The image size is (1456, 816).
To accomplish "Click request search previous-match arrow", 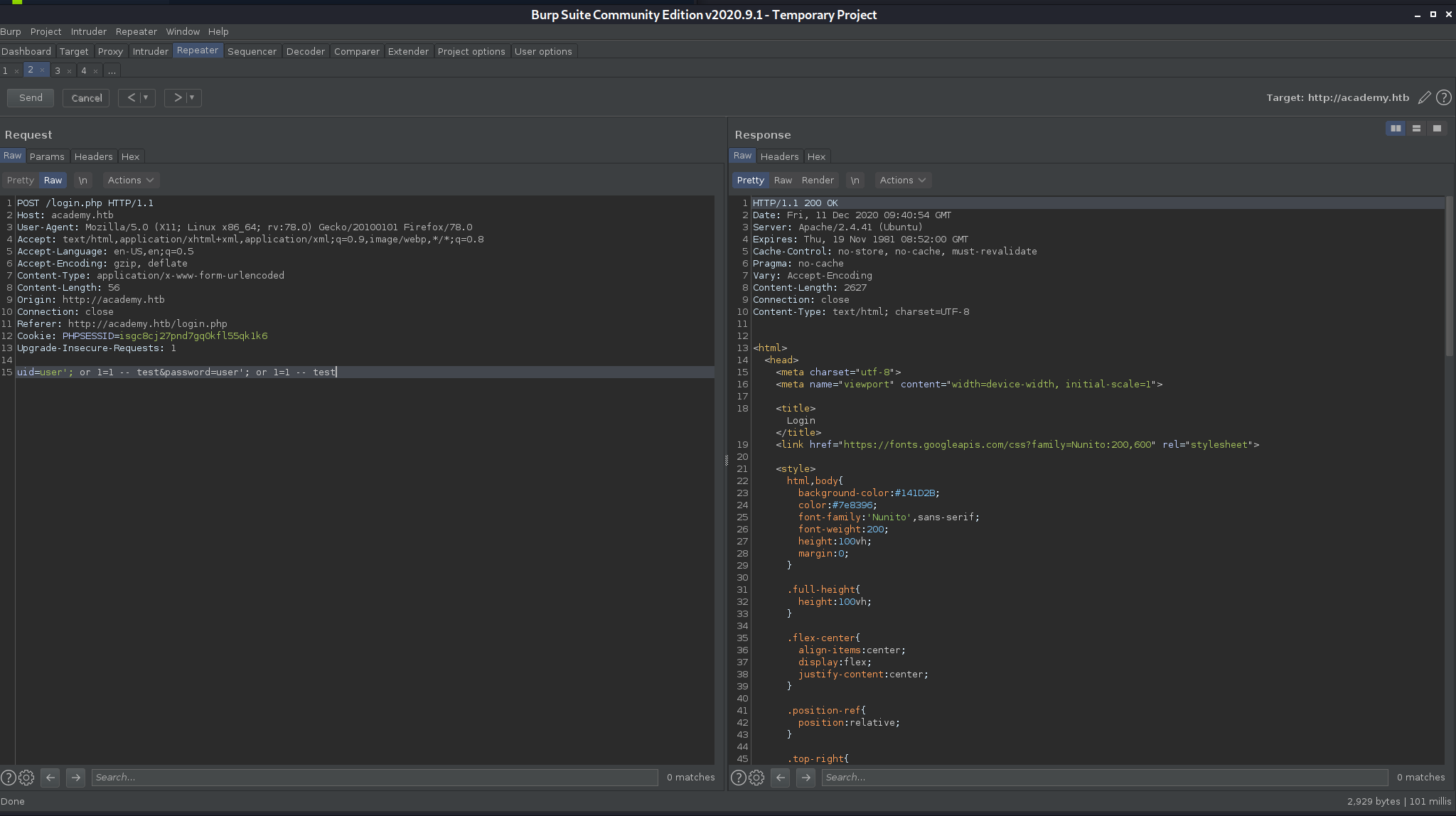I will pos(50,777).
